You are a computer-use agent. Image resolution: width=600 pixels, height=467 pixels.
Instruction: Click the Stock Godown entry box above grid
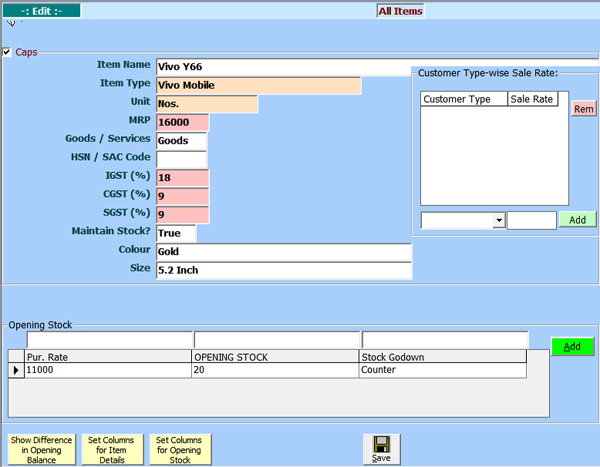pos(445,340)
